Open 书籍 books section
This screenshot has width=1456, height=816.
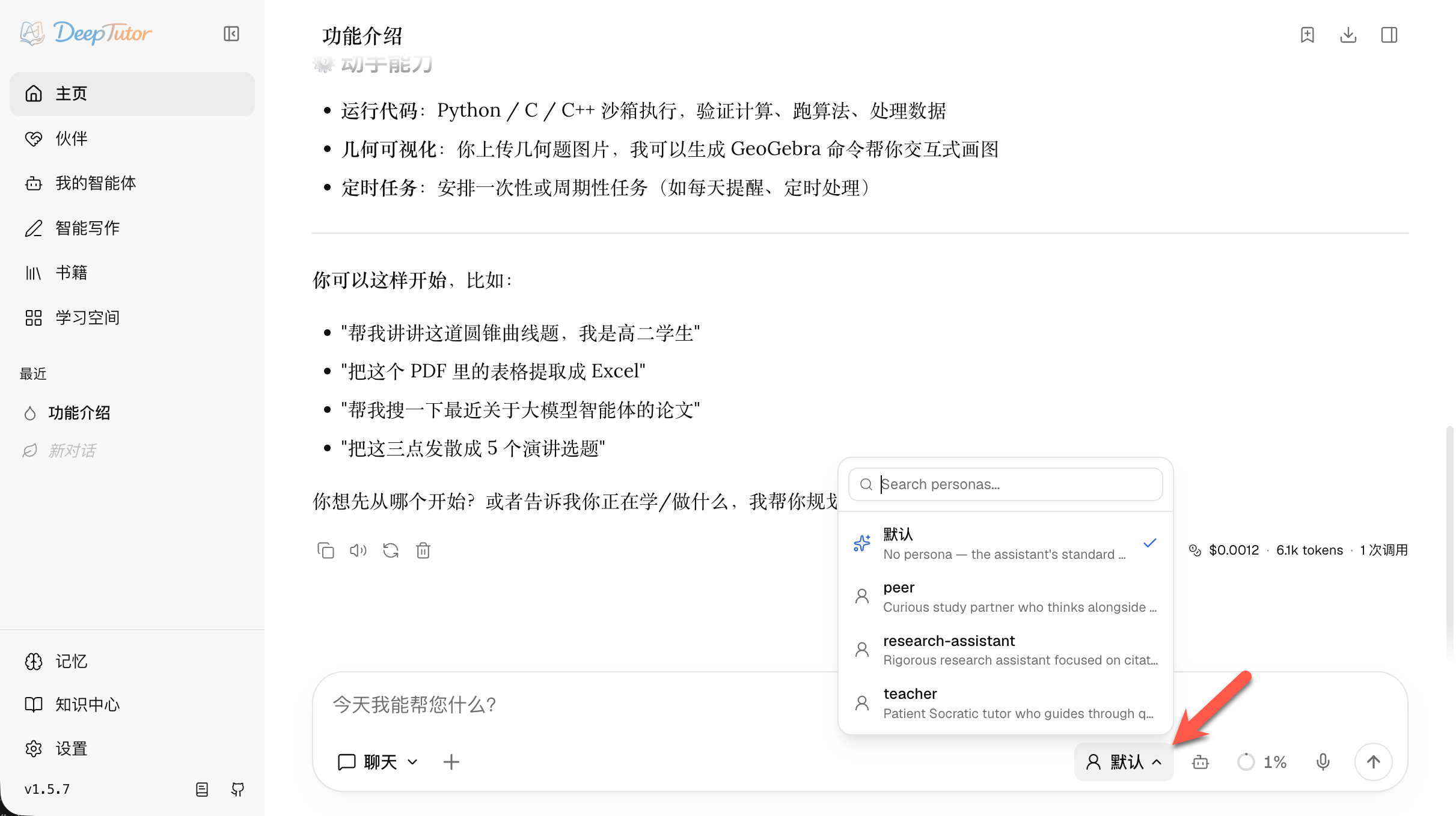(x=132, y=273)
